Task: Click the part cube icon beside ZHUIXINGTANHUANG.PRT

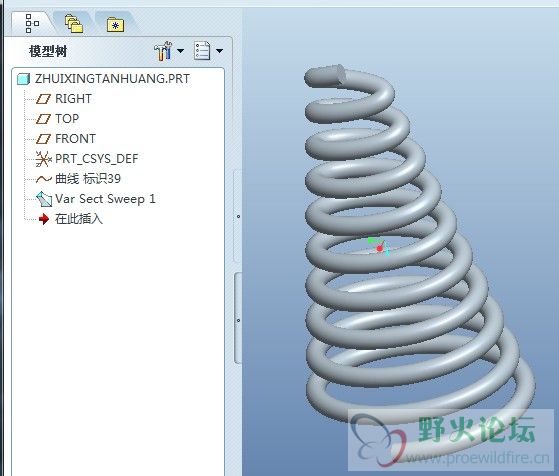Action: point(24,79)
